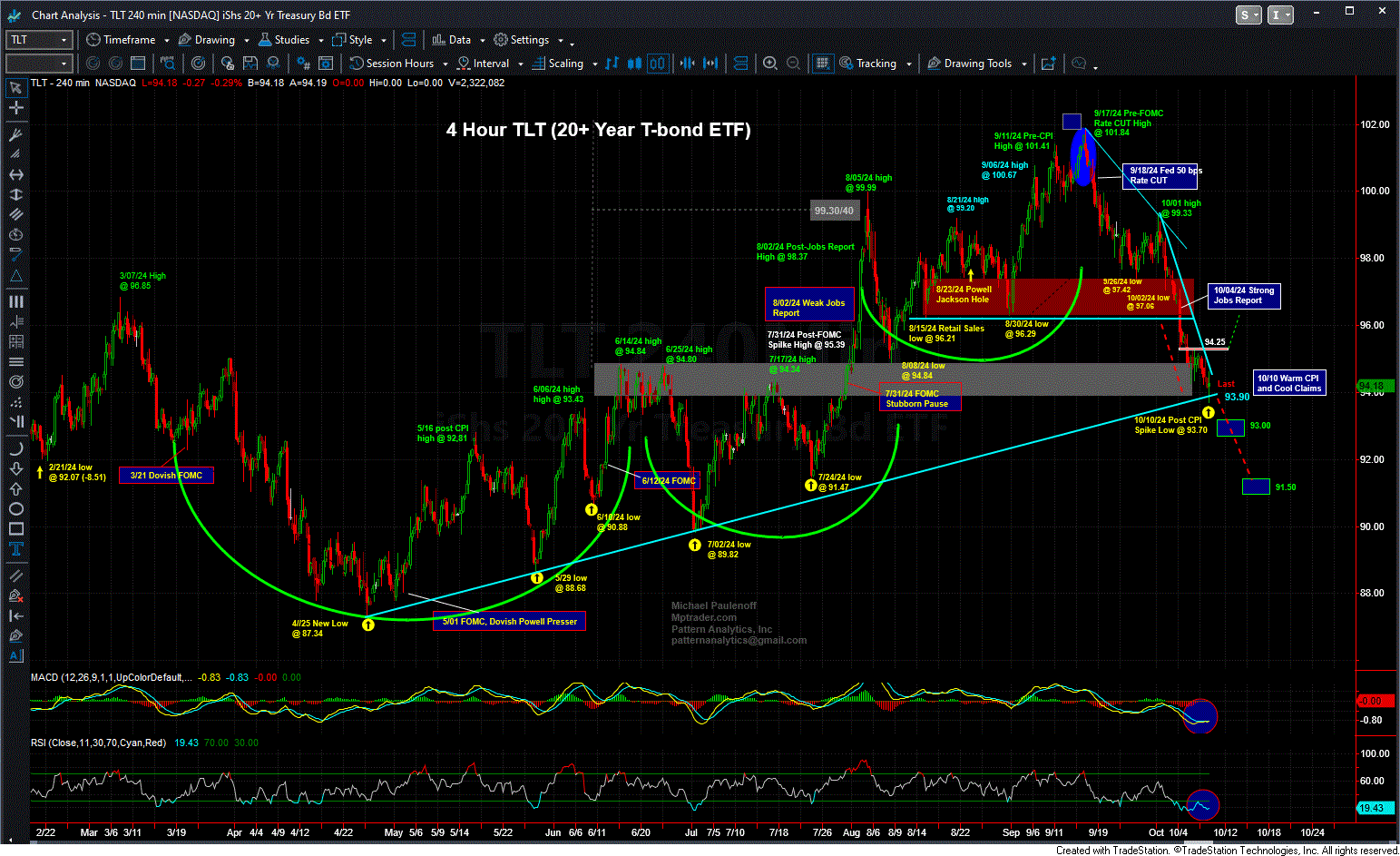Image resolution: width=1400 pixels, height=856 pixels.
Task: Click the save chart floppy icon
Action: point(250,63)
